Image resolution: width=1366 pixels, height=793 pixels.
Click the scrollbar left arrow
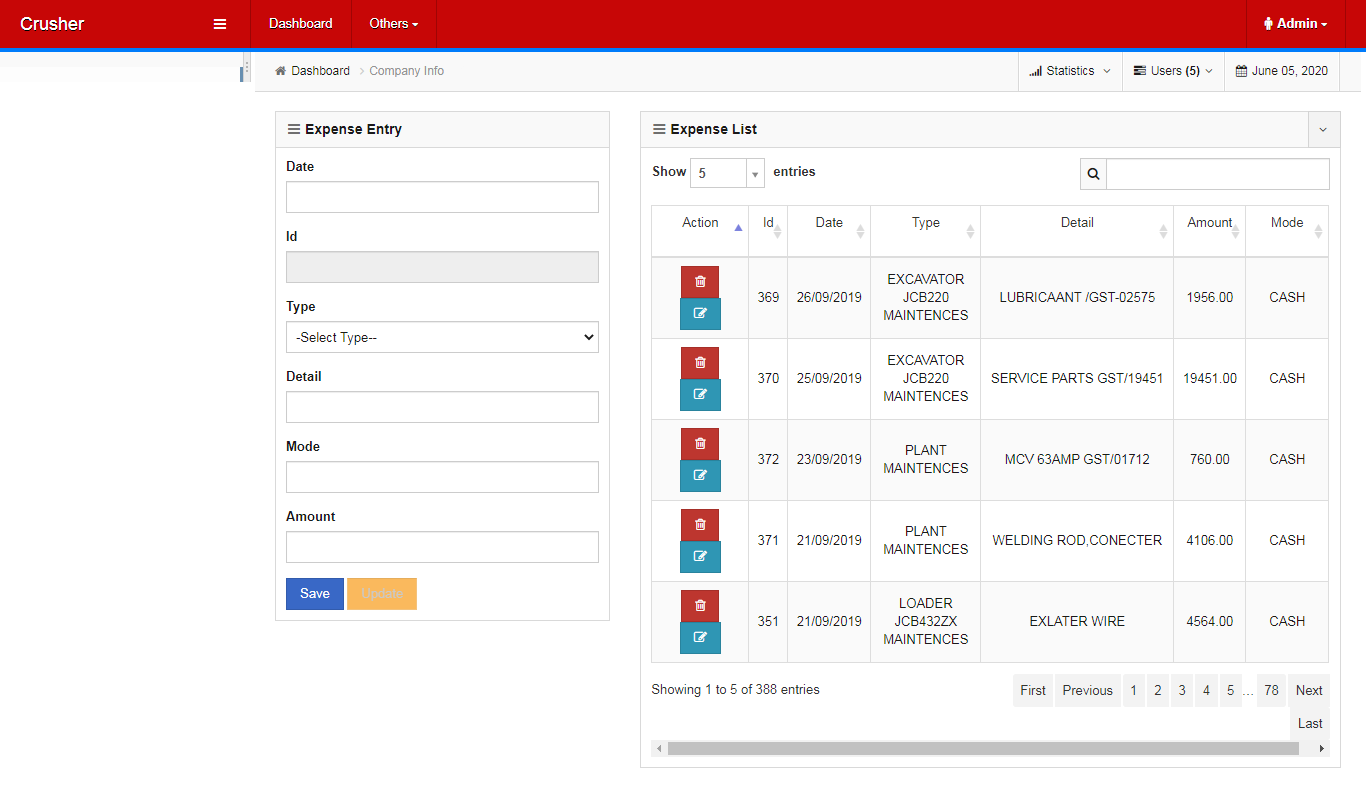pyautogui.click(x=658, y=748)
